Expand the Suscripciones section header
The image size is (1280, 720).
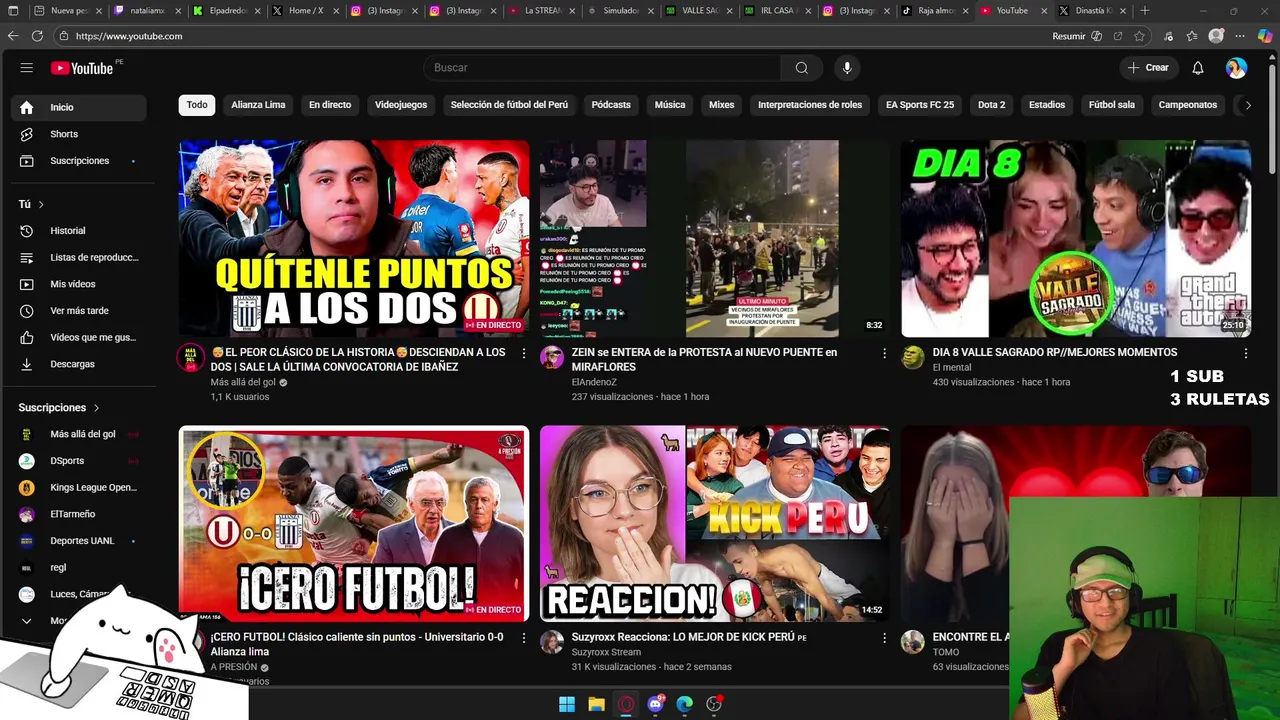click(x=59, y=408)
